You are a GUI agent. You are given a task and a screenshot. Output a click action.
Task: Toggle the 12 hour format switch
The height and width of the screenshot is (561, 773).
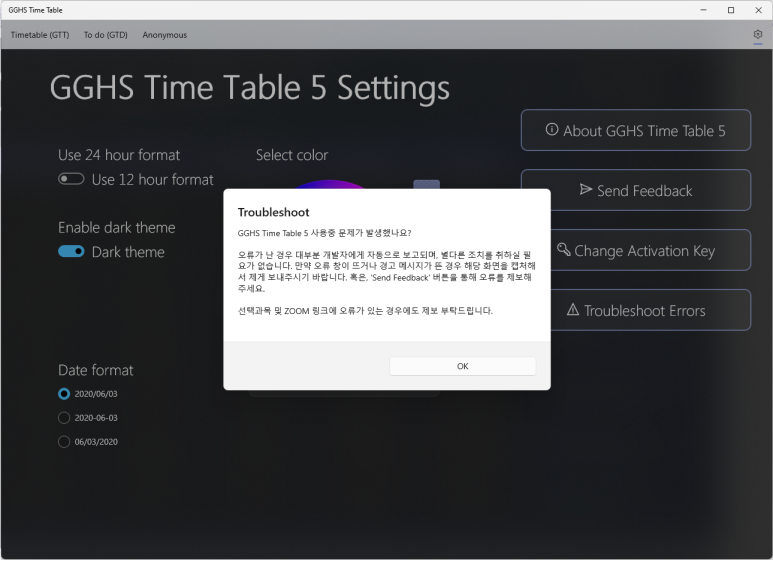[x=71, y=179]
